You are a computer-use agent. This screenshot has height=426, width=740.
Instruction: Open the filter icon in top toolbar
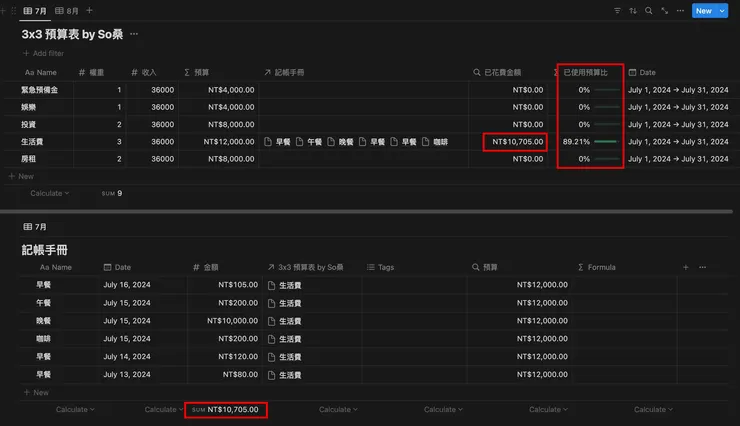pos(617,10)
